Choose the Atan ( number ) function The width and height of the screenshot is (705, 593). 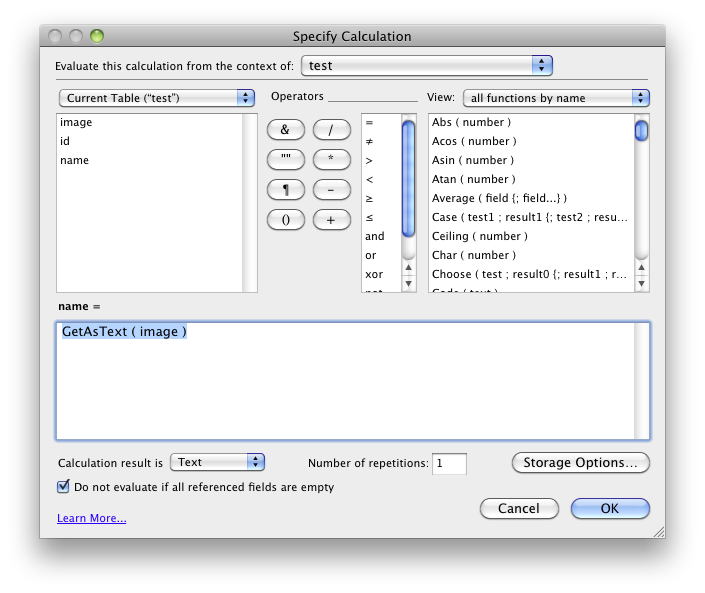[x=531, y=179]
